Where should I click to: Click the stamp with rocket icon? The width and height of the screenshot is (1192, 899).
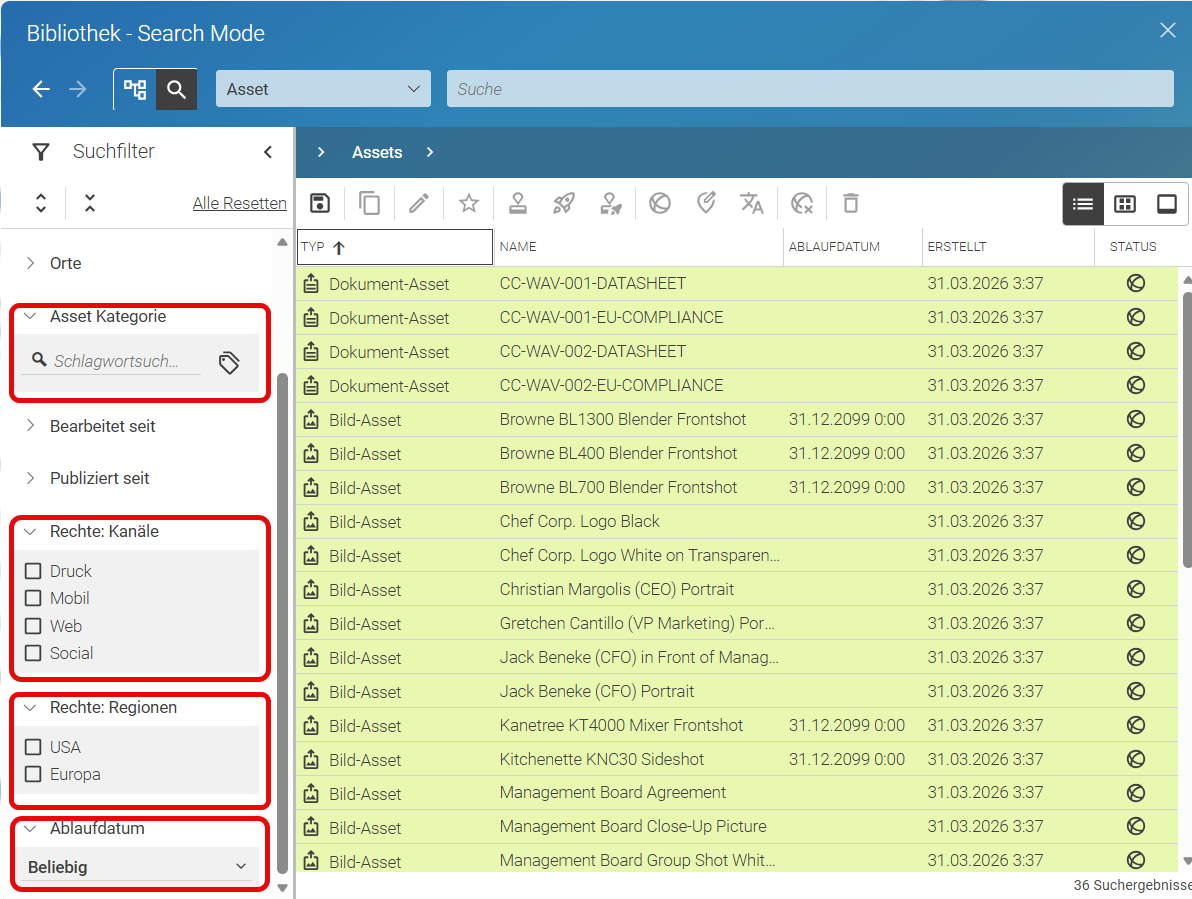click(610, 203)
